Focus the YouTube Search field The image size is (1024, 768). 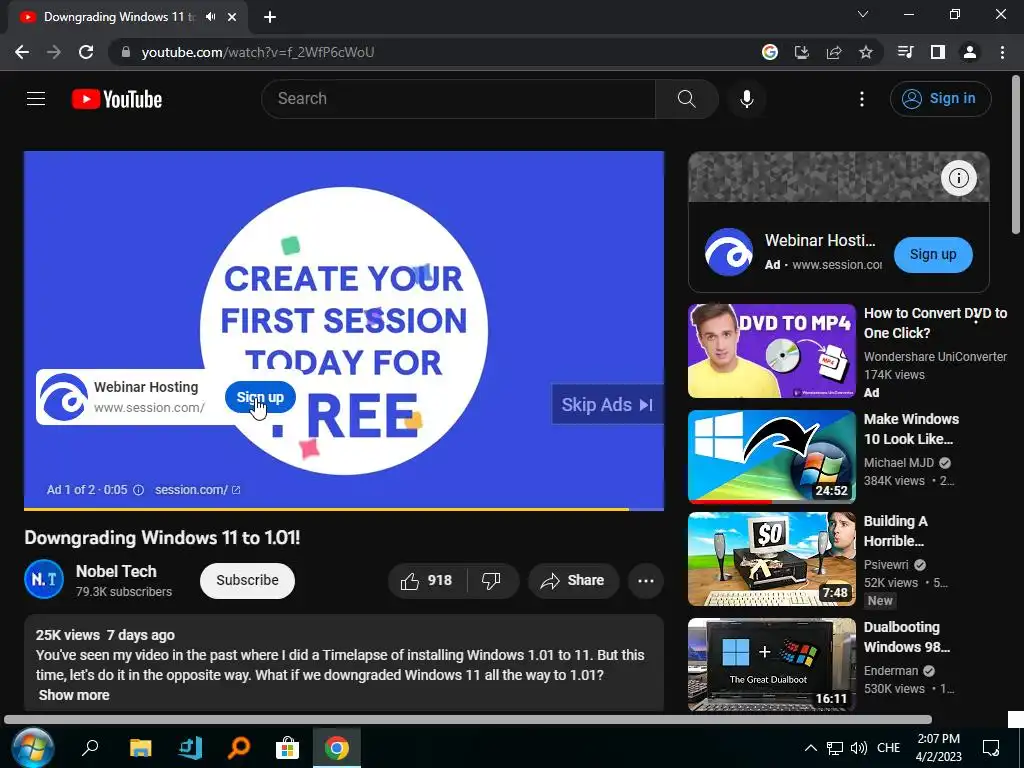458,99
